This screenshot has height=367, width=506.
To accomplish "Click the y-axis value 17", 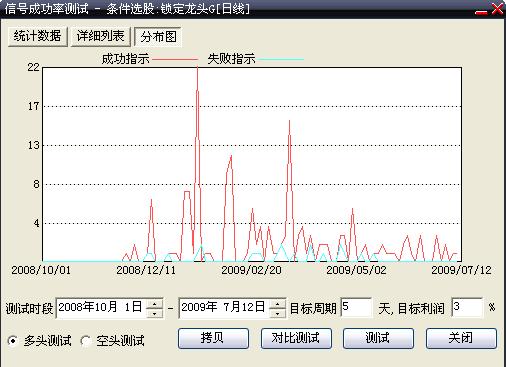I will (x=33, y=107).
